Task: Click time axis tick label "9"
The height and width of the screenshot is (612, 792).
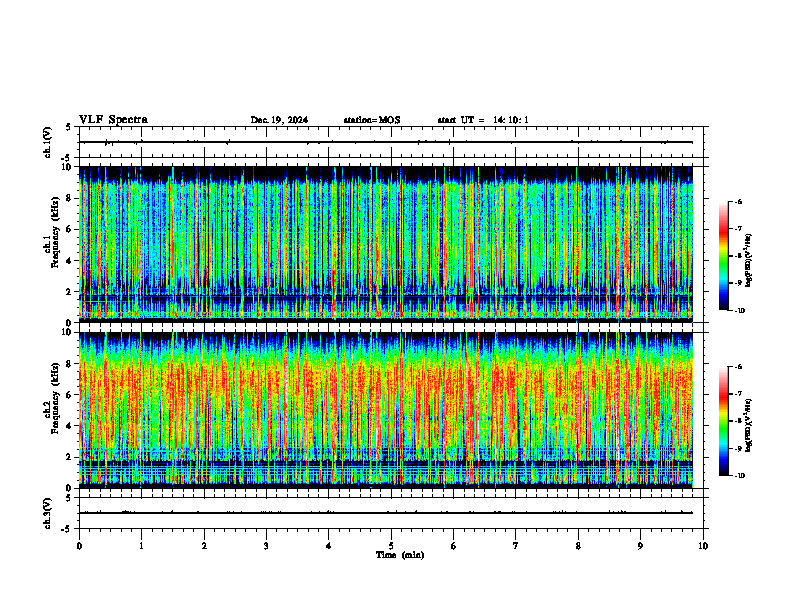Action: pyautogui.click(x=640, y=546)
